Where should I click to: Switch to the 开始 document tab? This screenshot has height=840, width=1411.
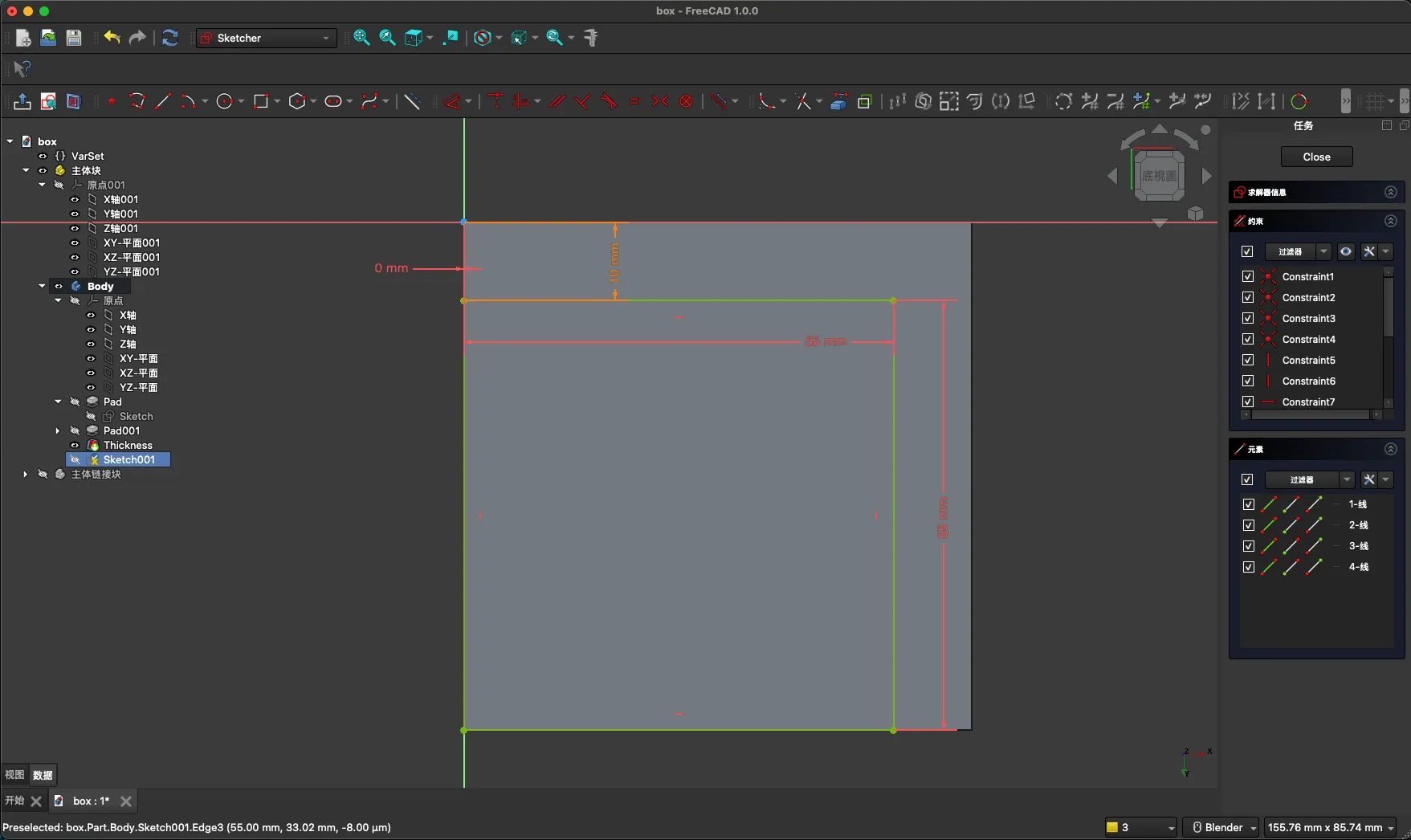pyautogui.click(x=14, y=801)
